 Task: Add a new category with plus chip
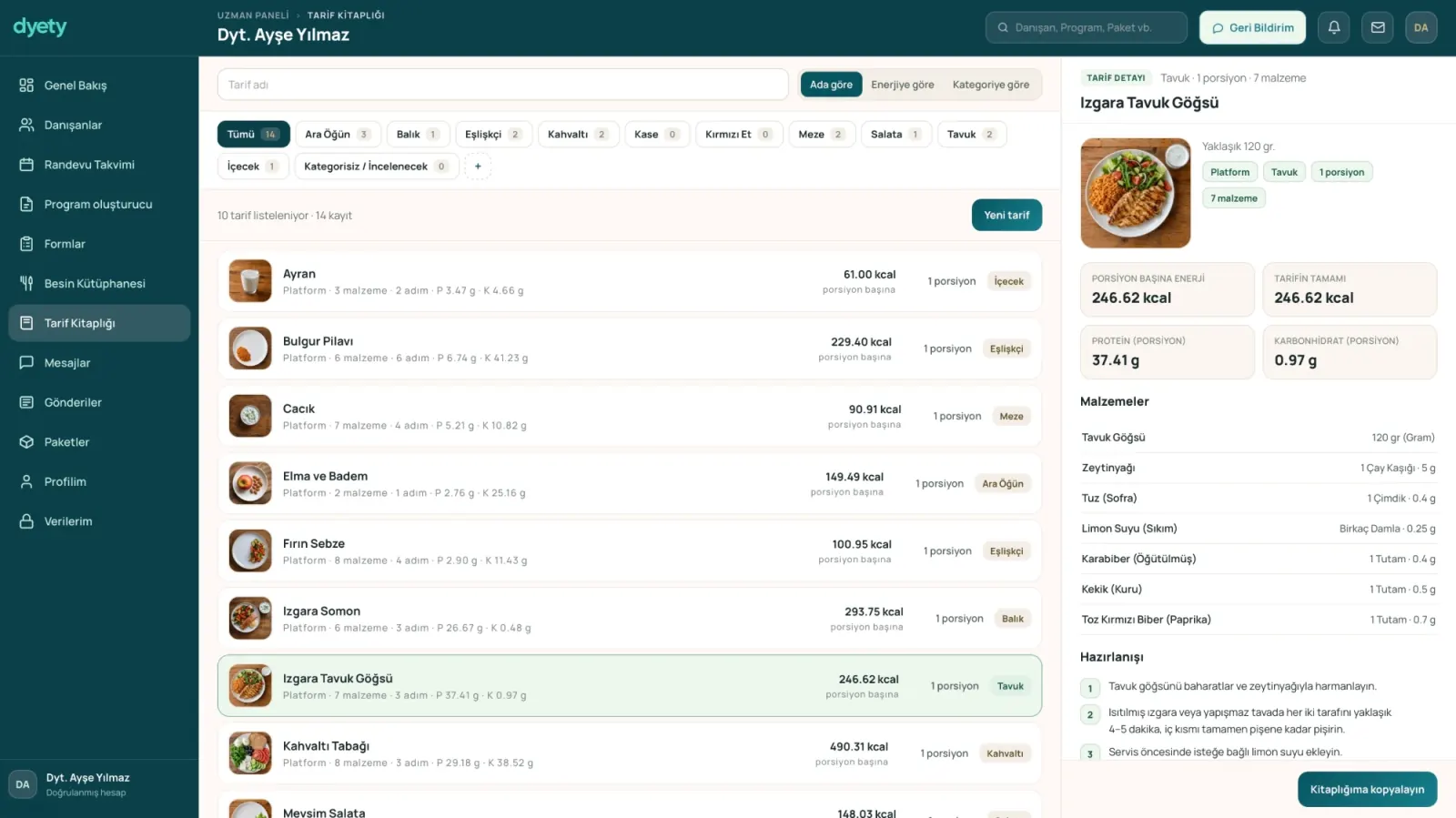click(x=478, y=167)
